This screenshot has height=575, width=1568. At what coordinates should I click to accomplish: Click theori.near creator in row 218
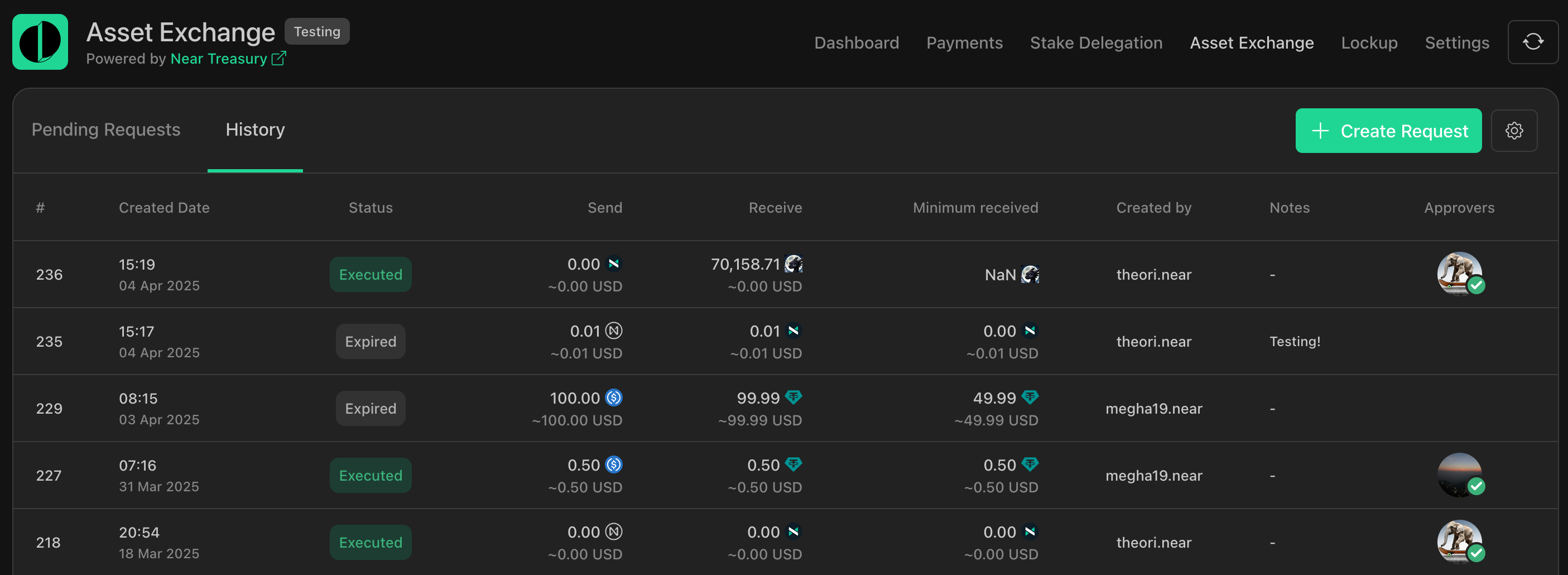point(1153,543)
